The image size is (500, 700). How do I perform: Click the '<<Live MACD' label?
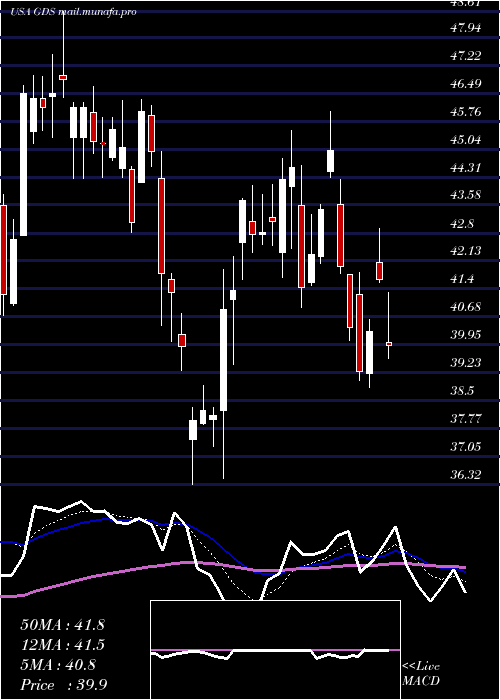click(421, 674)
